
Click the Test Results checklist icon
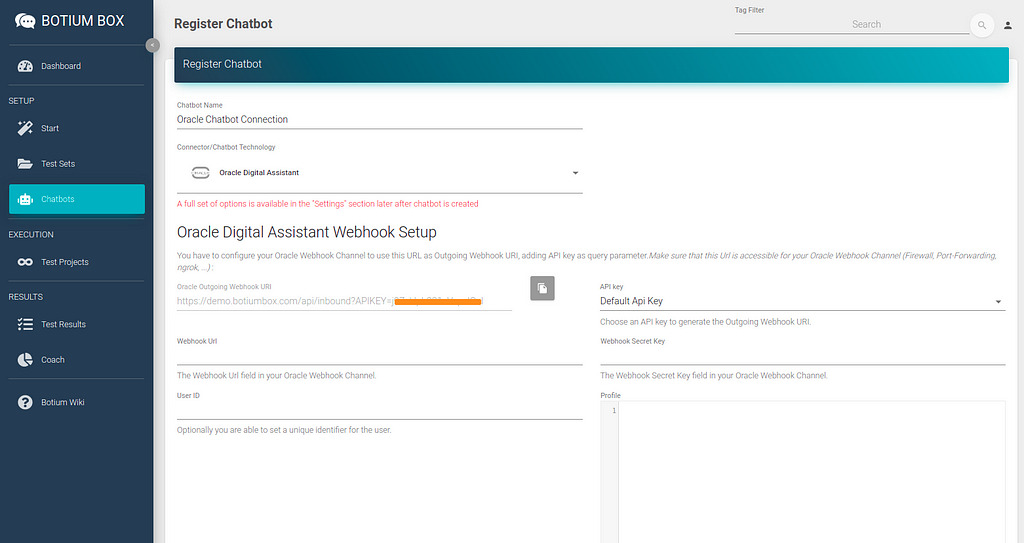pos(25,324)
